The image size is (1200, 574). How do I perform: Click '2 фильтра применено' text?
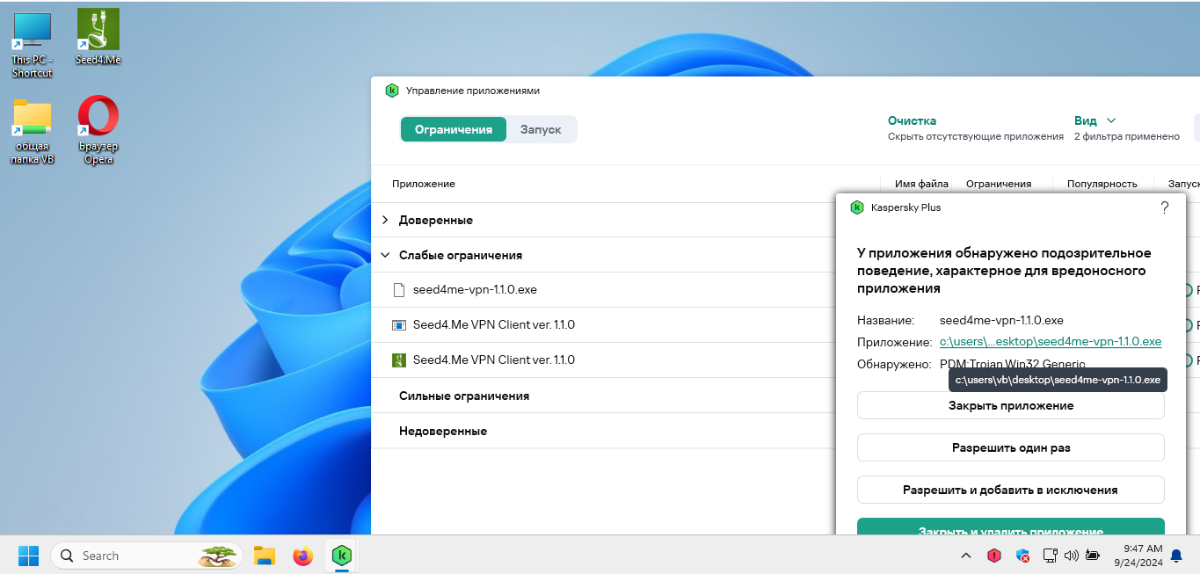point(1127,137)
